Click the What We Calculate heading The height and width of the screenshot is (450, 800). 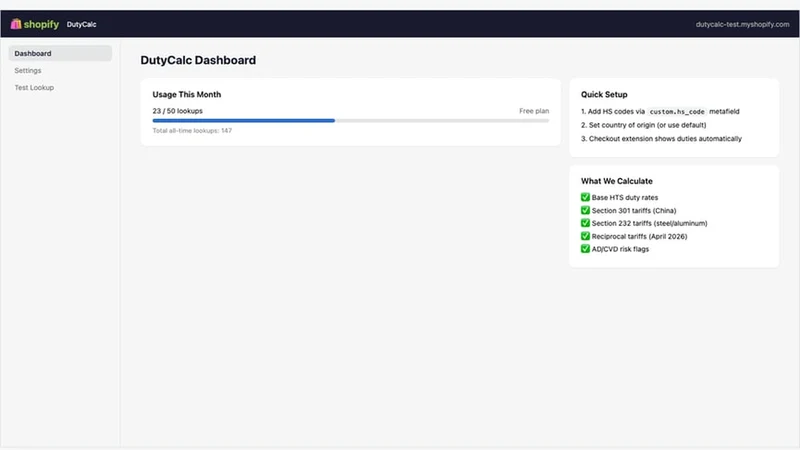coord(616,181)
